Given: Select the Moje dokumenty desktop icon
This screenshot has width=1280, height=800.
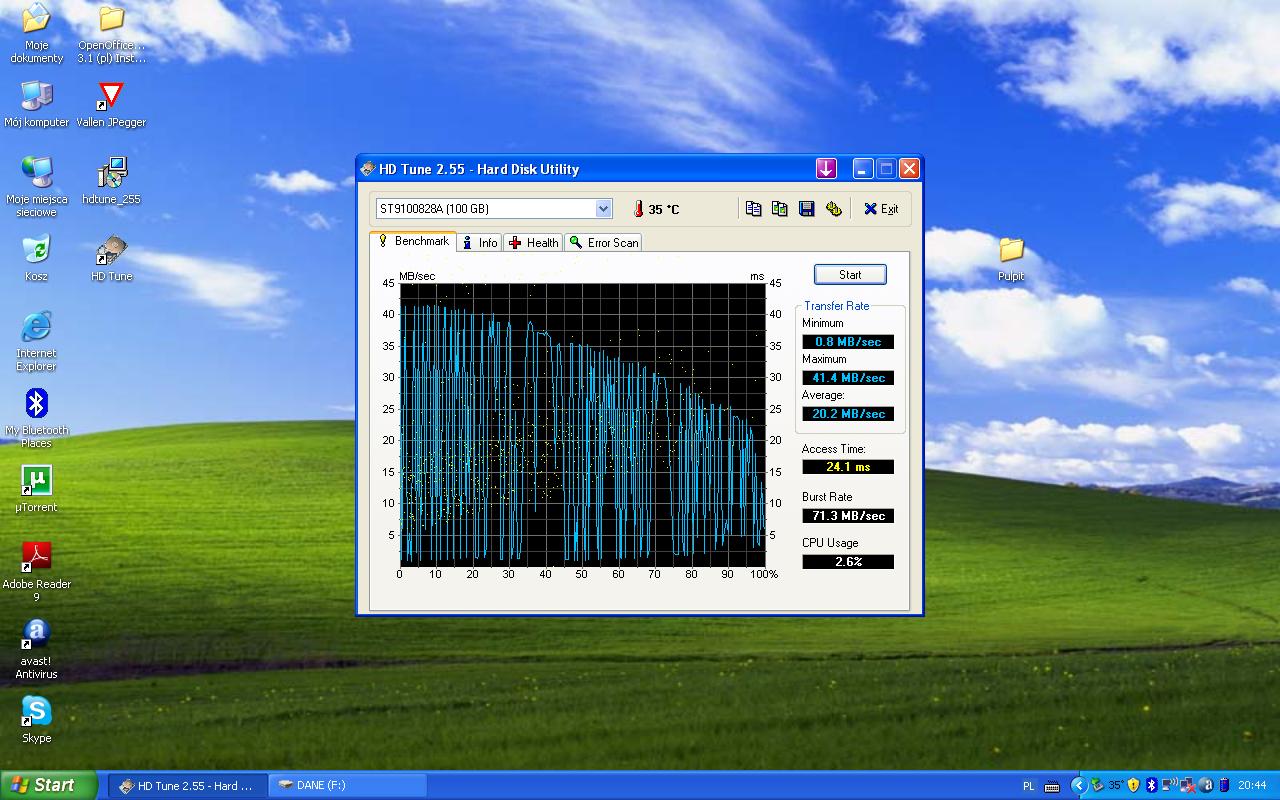Looking at the screenshot, I should tap(36, 34).
